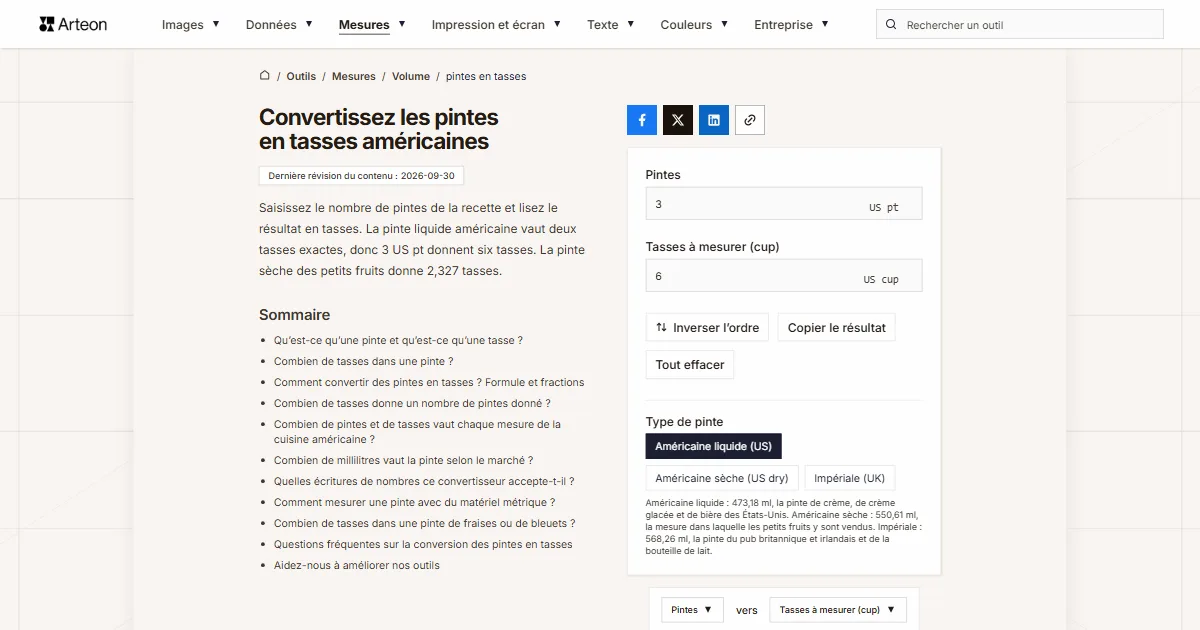
Task: Open "Combien de tasses dans une pinte ?"
Action: [x=364, y=361]
